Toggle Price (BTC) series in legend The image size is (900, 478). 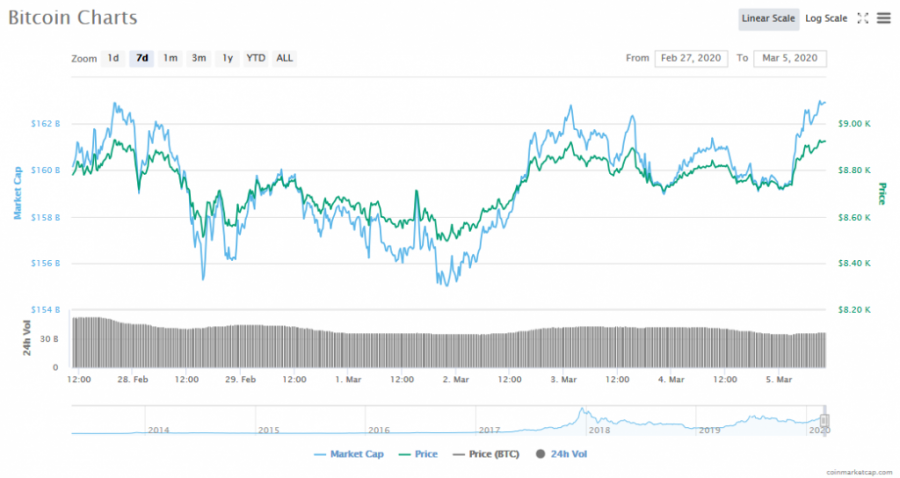pos(486,454)
